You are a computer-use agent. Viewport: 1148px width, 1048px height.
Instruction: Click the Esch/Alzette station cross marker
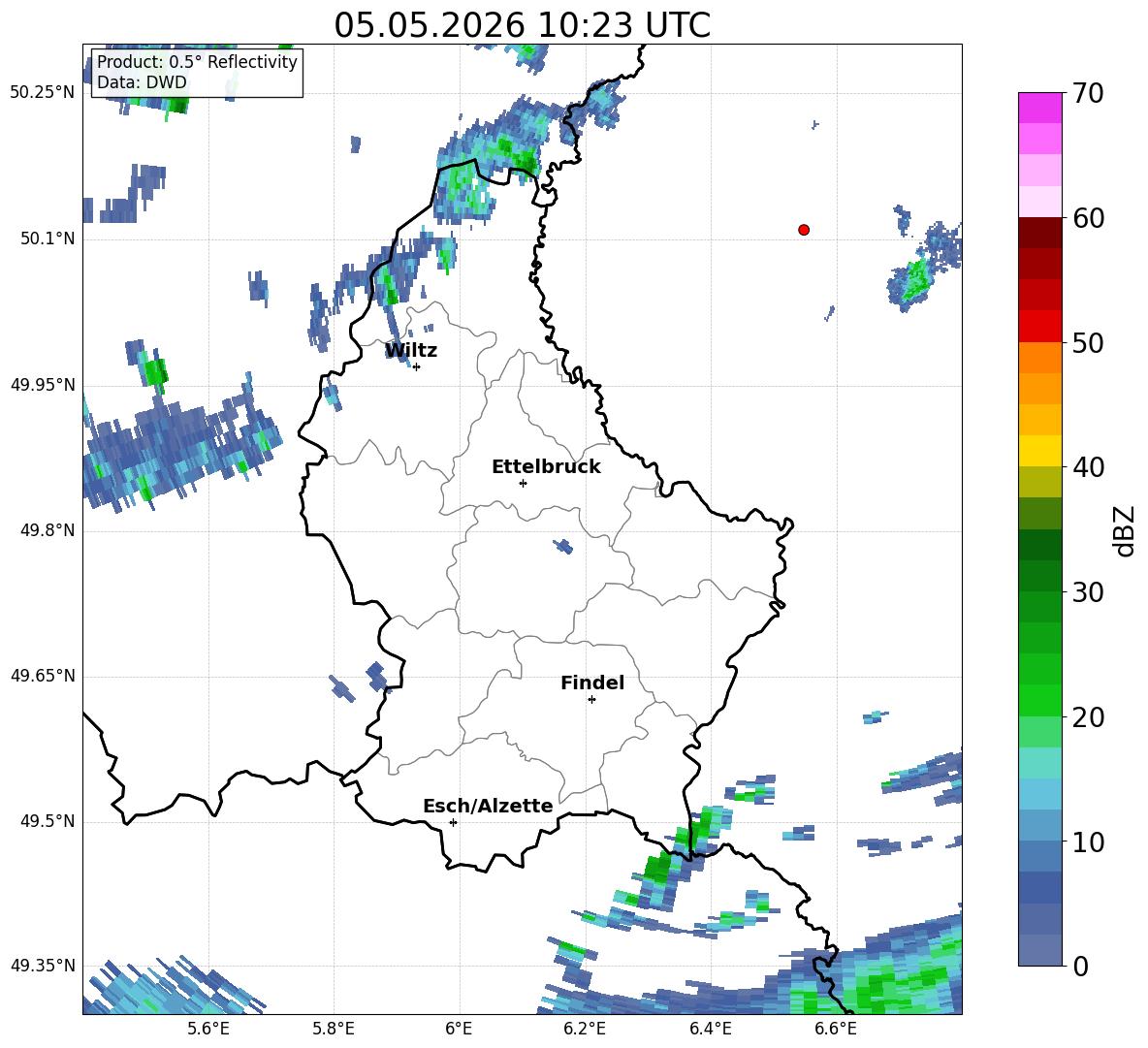click(x=453, y=822)
